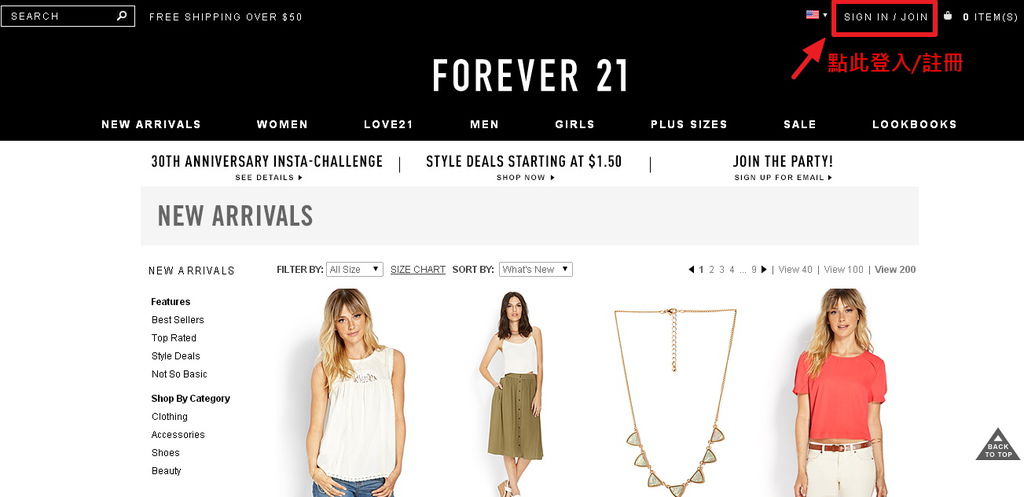
Task: Select the Lookbooks navigation item
Action: tap(914, 124)
